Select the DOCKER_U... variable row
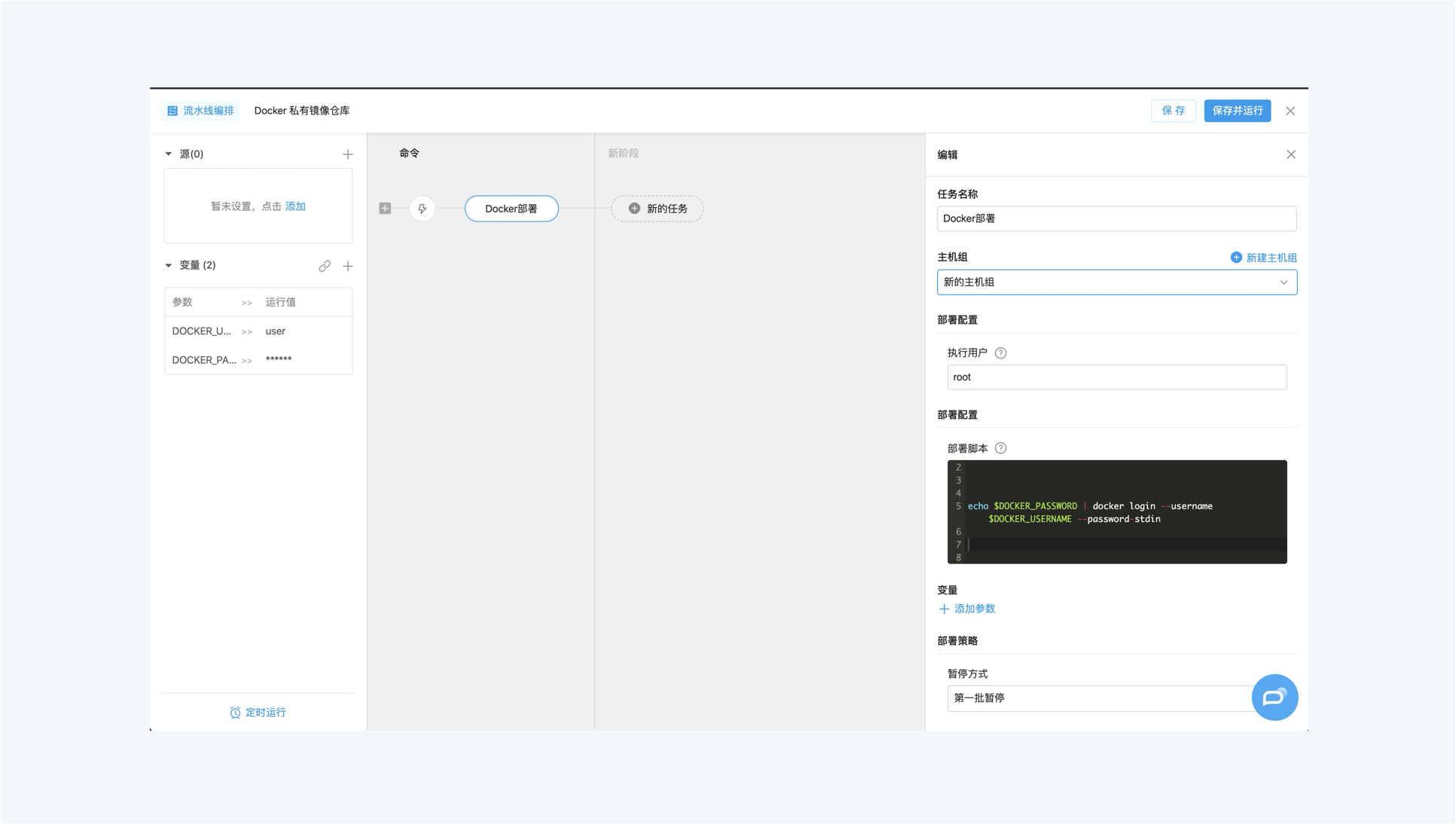This screenshot has width=1456, height=824. point(258,331)
